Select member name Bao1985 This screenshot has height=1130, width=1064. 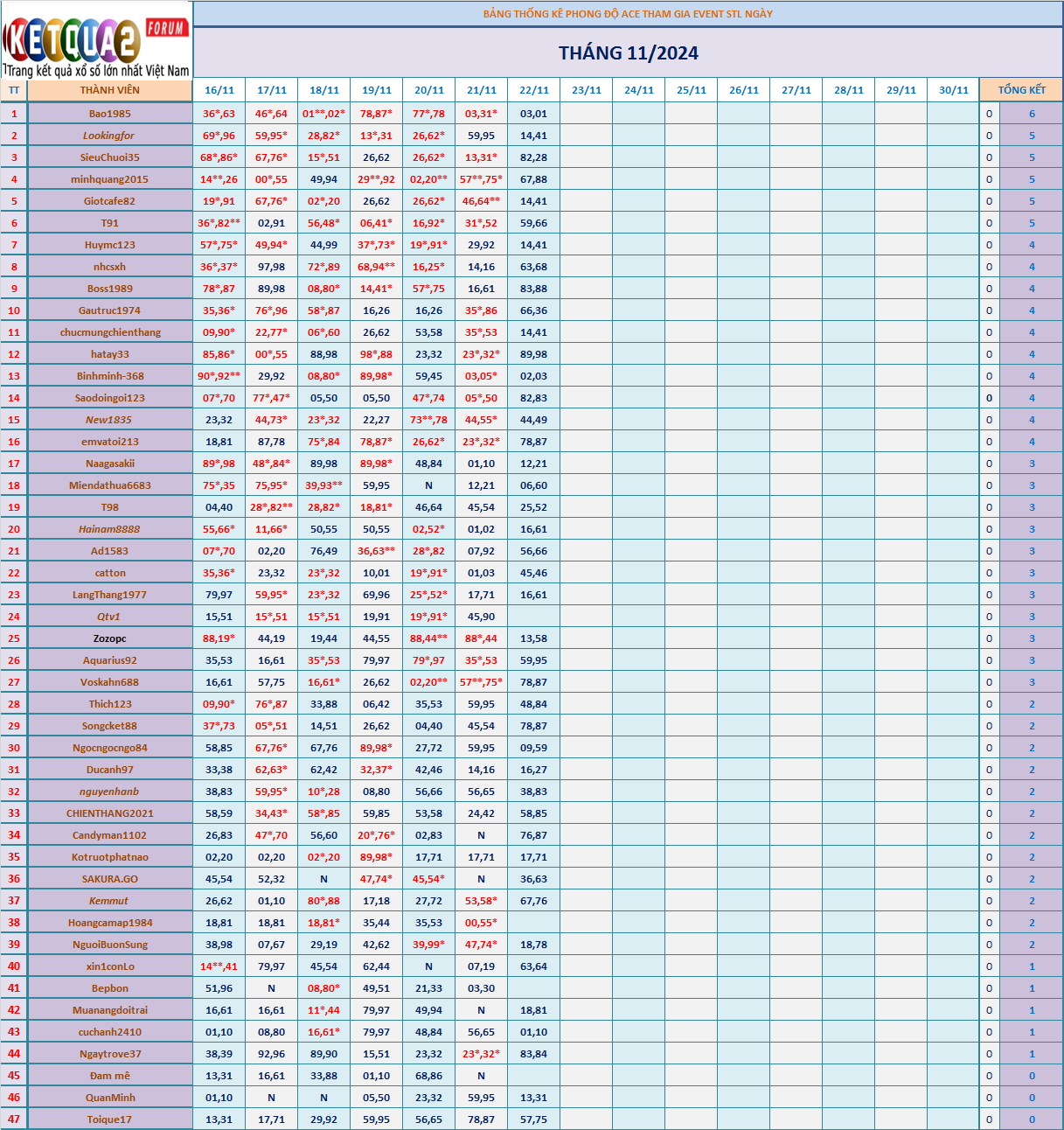(110, 114)
